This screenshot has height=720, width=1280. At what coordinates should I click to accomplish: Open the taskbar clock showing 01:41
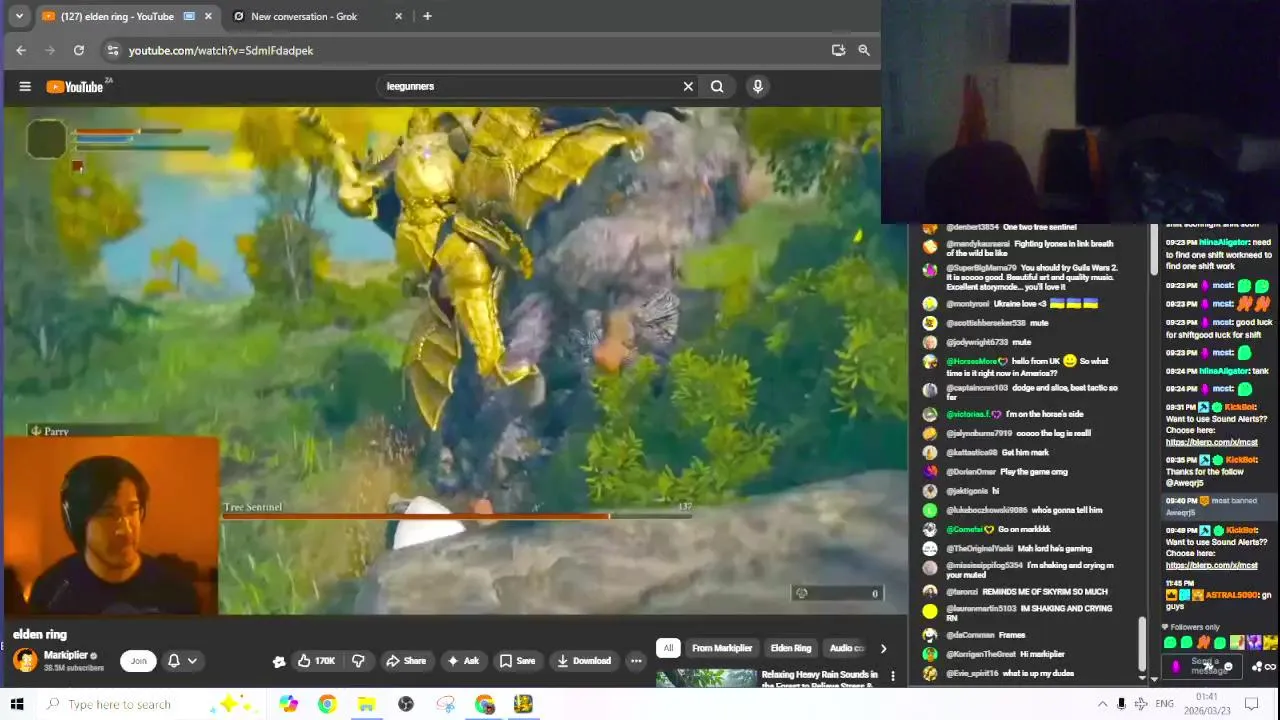click(x=1206, y=704)
